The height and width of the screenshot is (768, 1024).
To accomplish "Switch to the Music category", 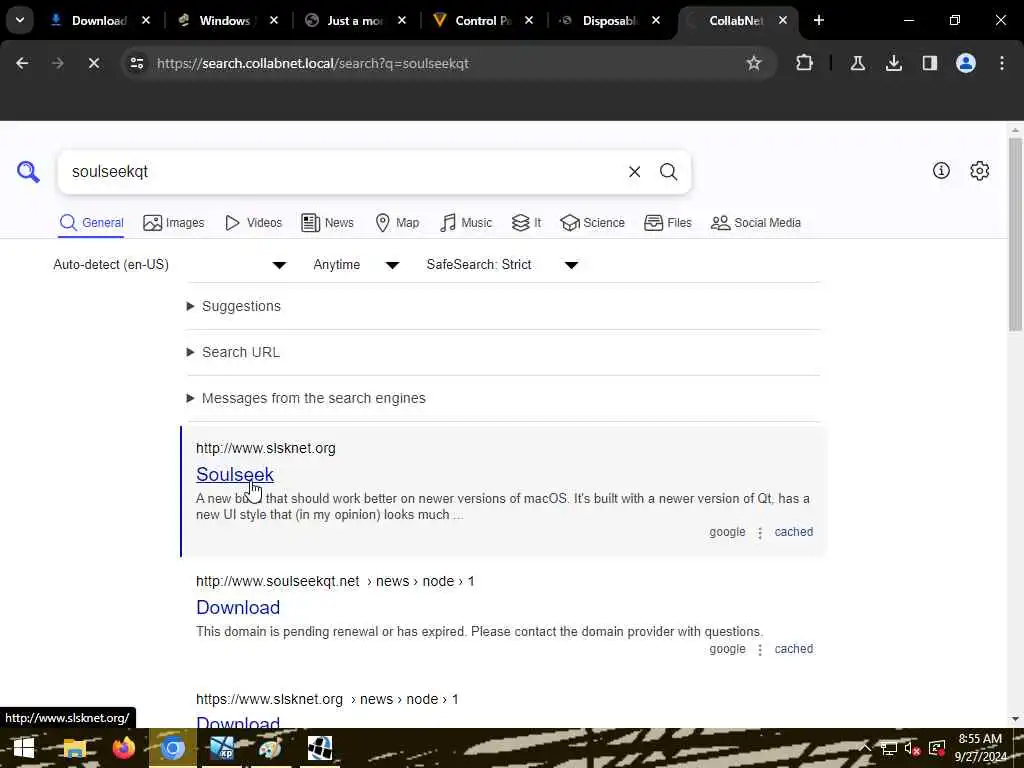I will click(x=466, y=223).
